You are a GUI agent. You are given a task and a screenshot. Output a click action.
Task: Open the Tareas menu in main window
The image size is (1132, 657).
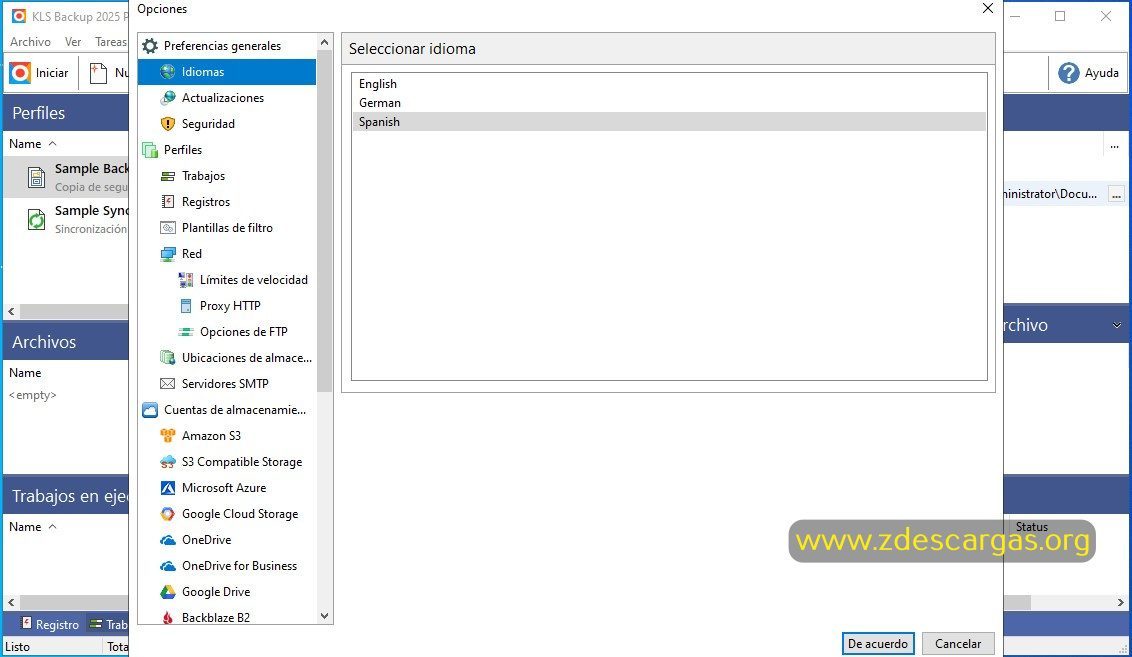(110, 42)
